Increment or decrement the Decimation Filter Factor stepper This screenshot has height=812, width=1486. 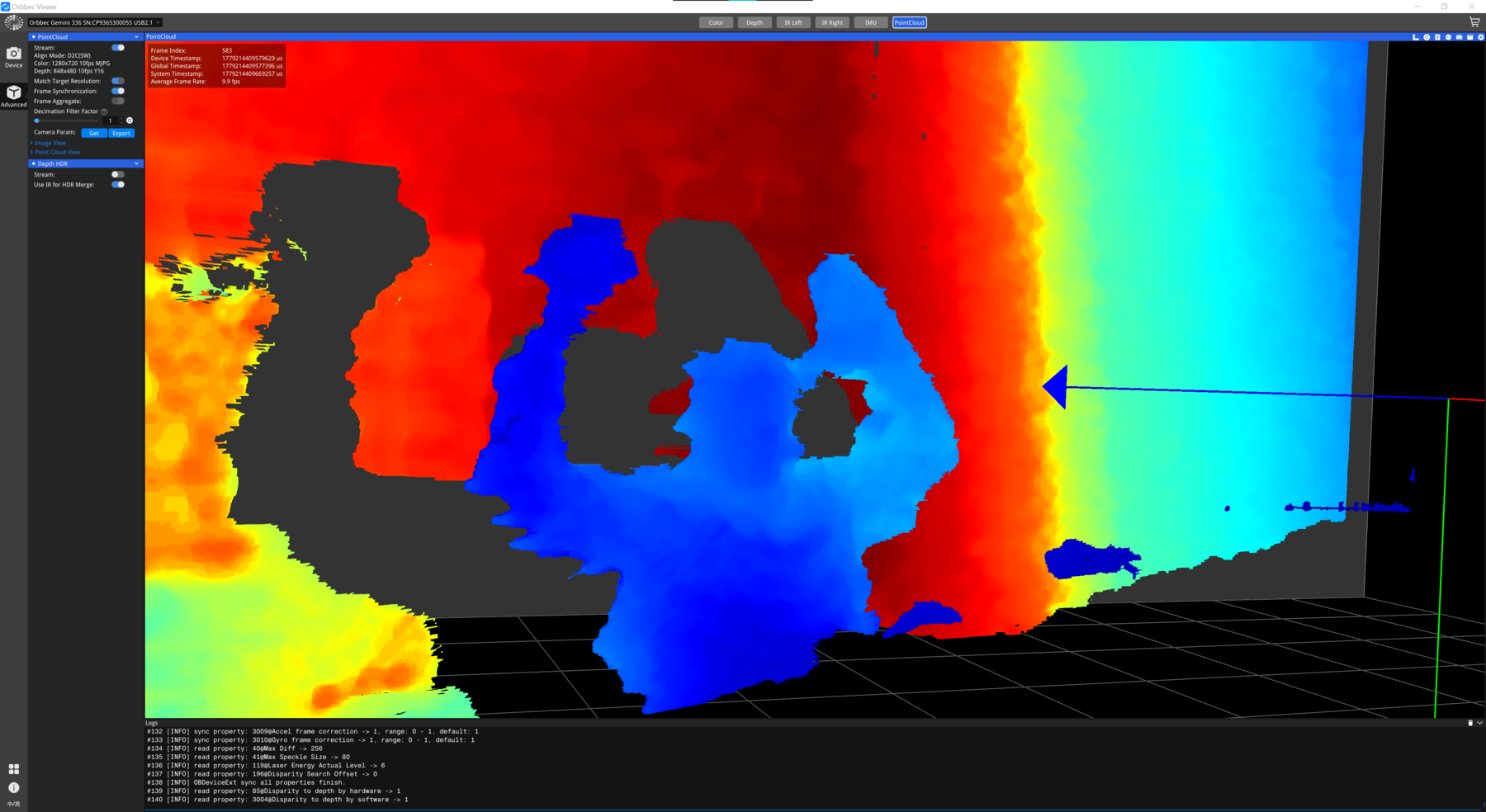[x=122, y=120]
